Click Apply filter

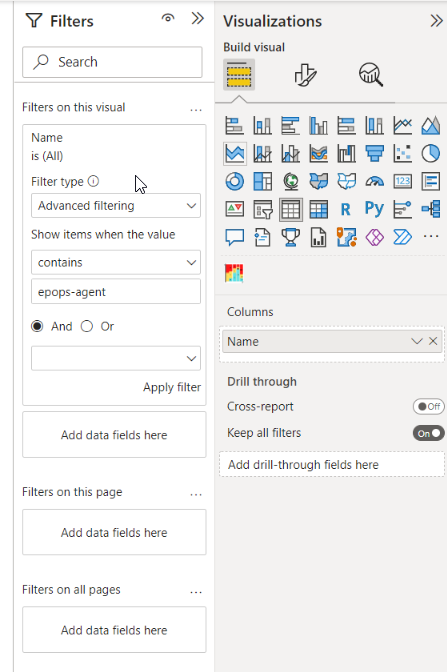172,387
